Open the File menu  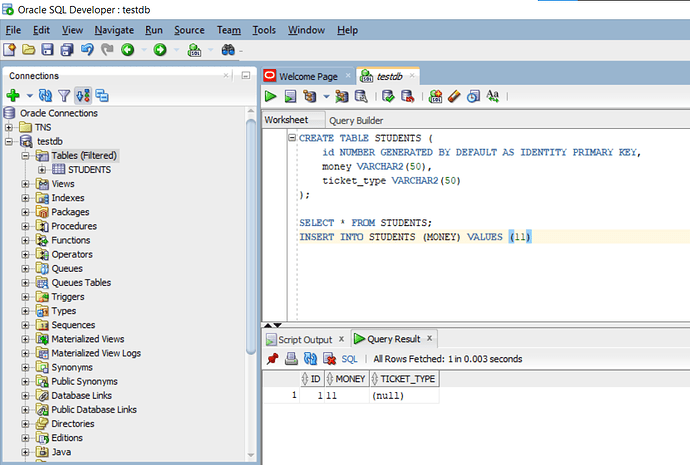click(x=13, y=30)
